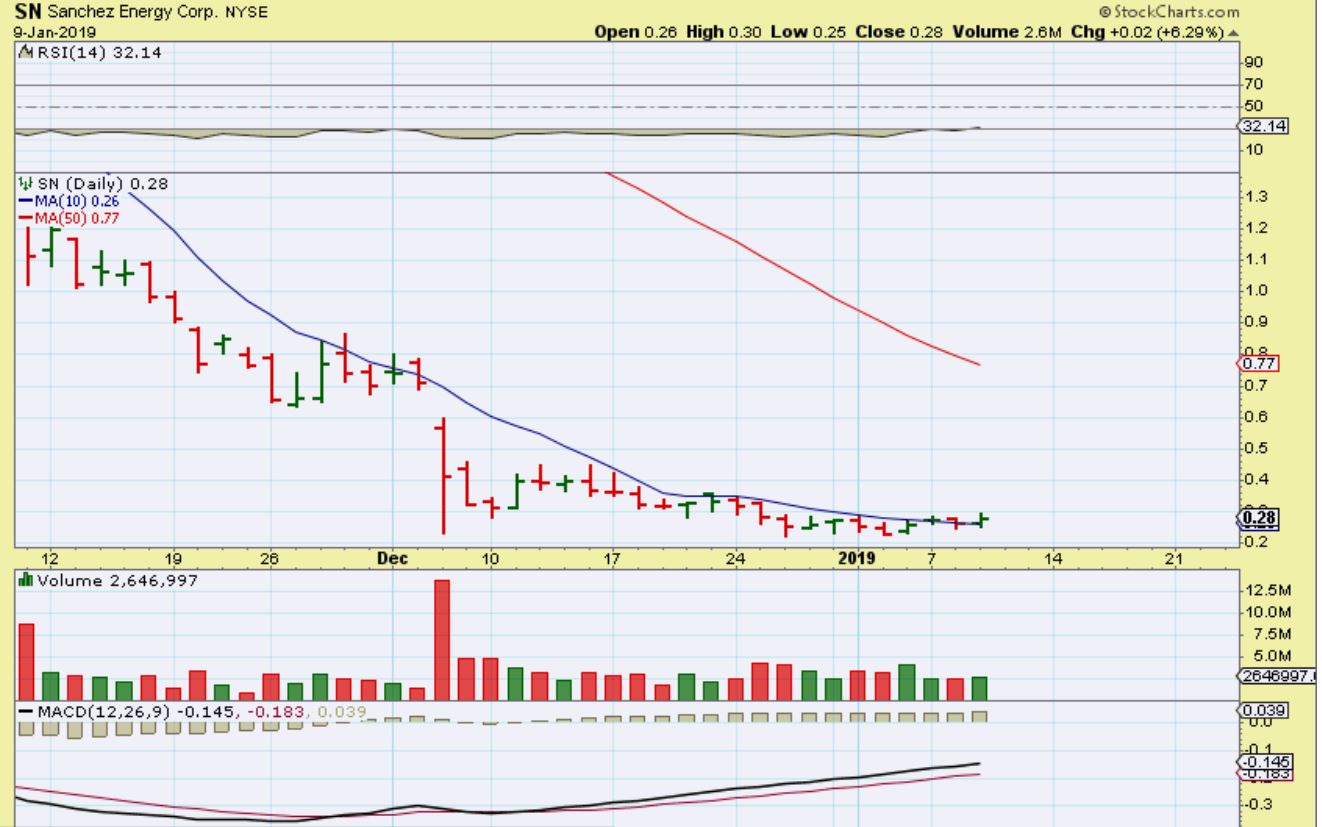Viewport: 1322px width, 827px height.
Task: Click the 26 date label on the date axis
Action: (x=270, y=558)
